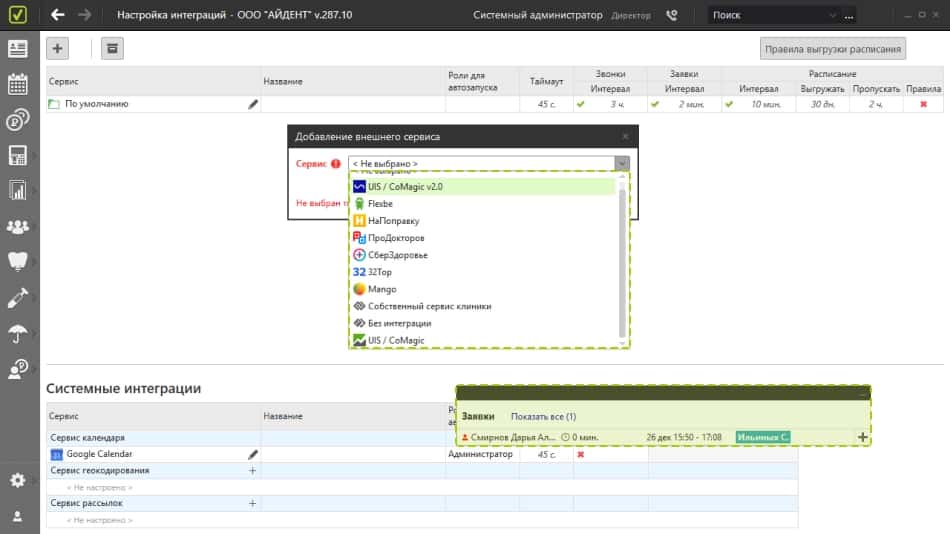Viewport: 950px width, 534px height.
Task: Open the patients group icon in sidebar
Action: click(x=17, y=227)
